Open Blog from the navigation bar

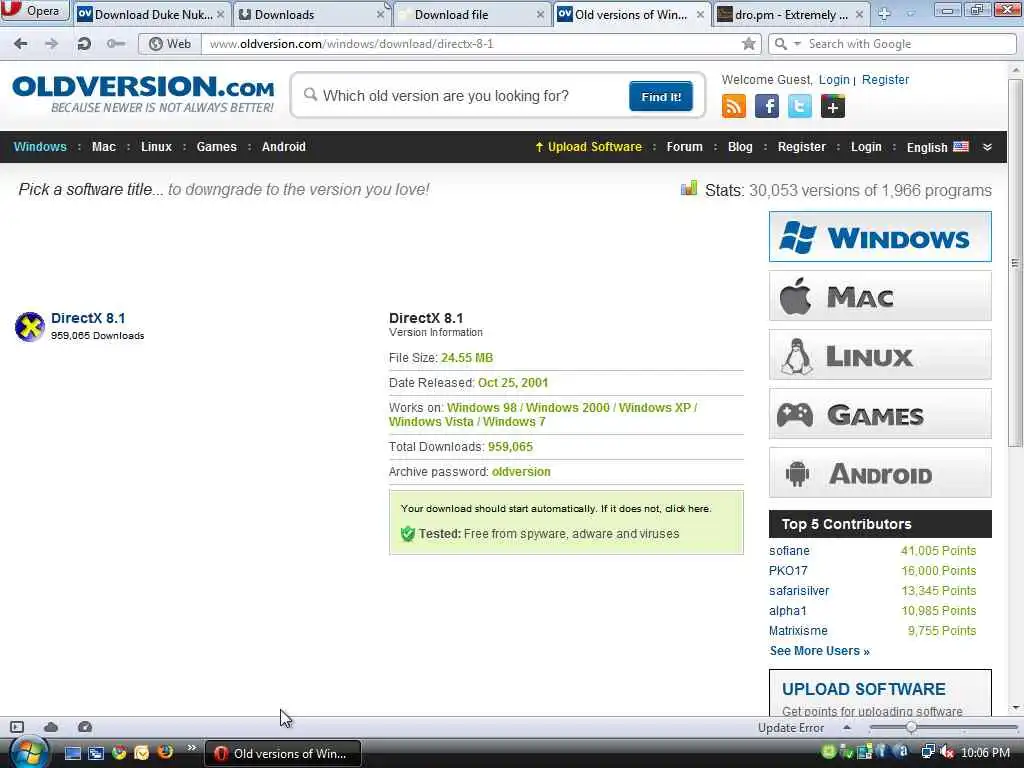(740, 147)
